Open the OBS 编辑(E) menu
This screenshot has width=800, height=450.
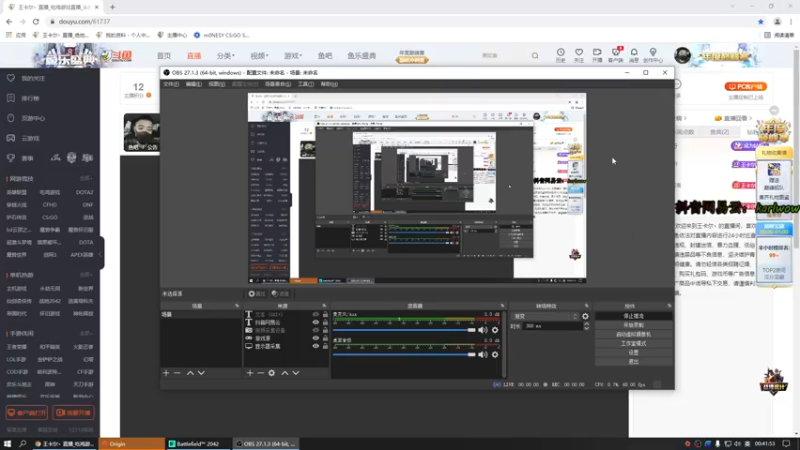coord(193,84)
